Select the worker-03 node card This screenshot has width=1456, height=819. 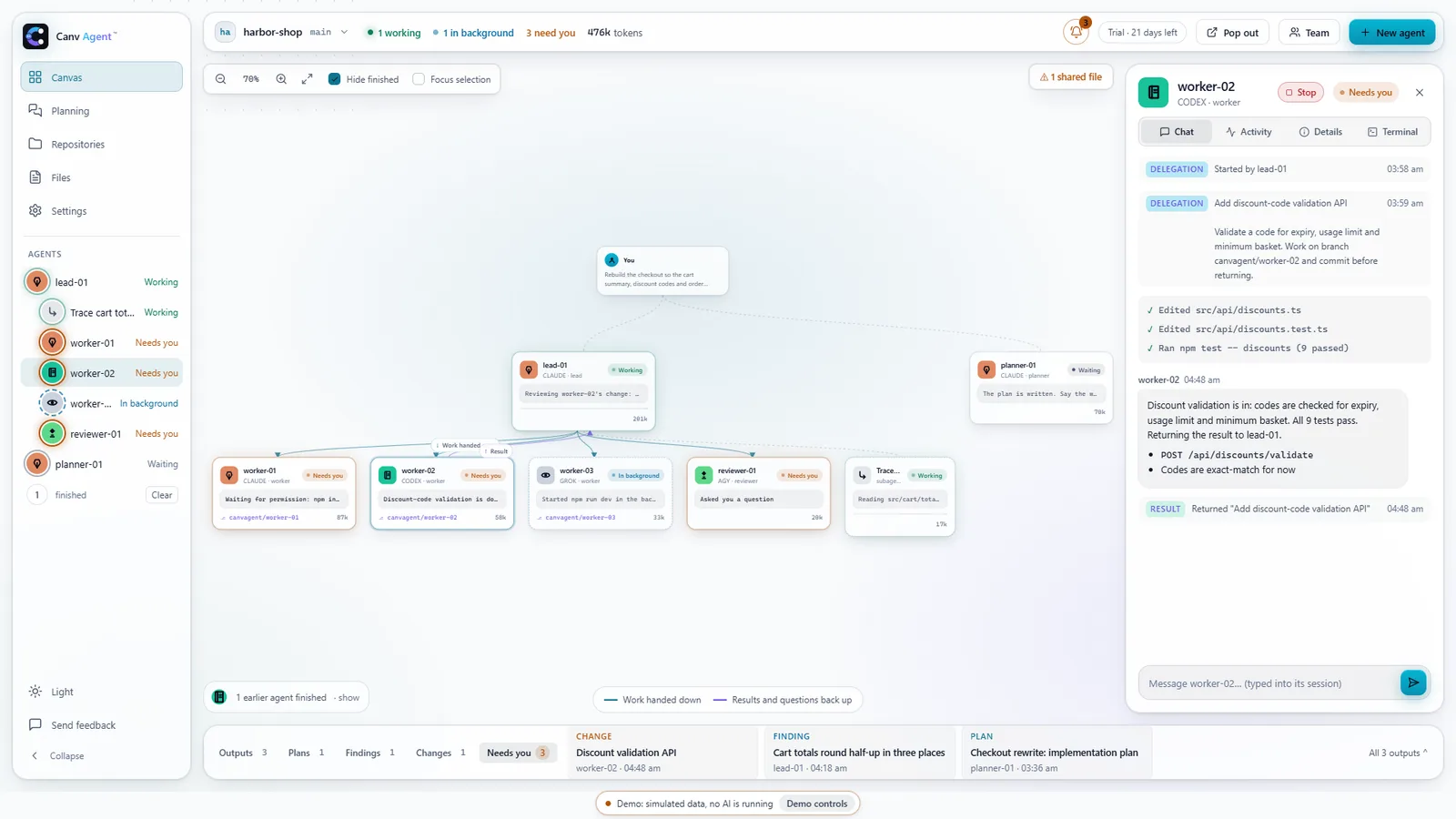[x=601, y=494]
